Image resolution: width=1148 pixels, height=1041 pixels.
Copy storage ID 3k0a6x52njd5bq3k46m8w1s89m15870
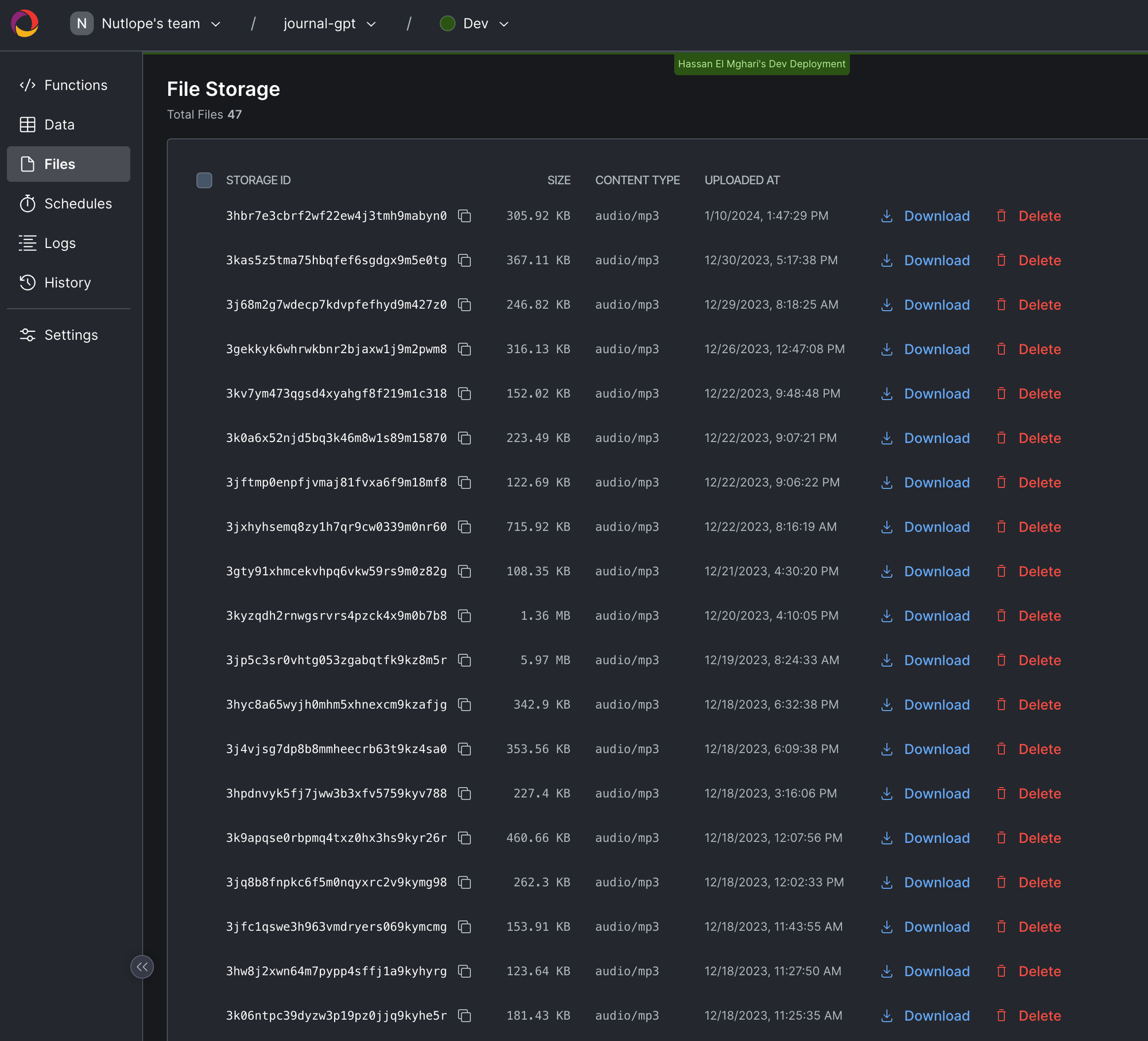(x=464, y=438)
